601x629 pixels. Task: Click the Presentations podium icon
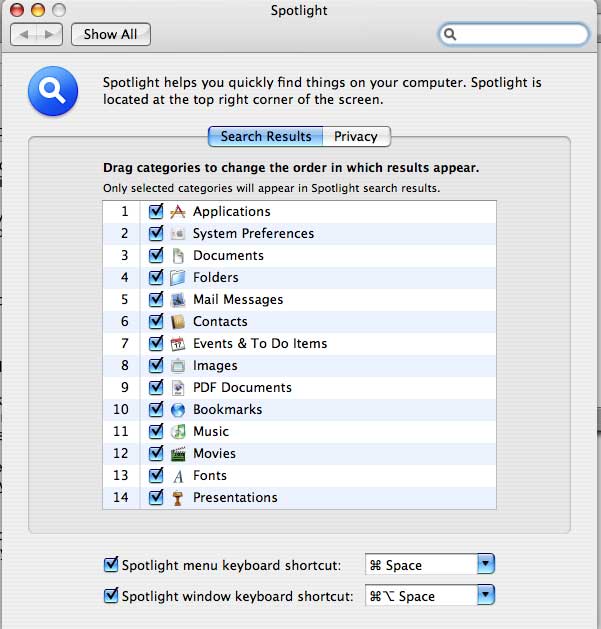coord(178,497)
